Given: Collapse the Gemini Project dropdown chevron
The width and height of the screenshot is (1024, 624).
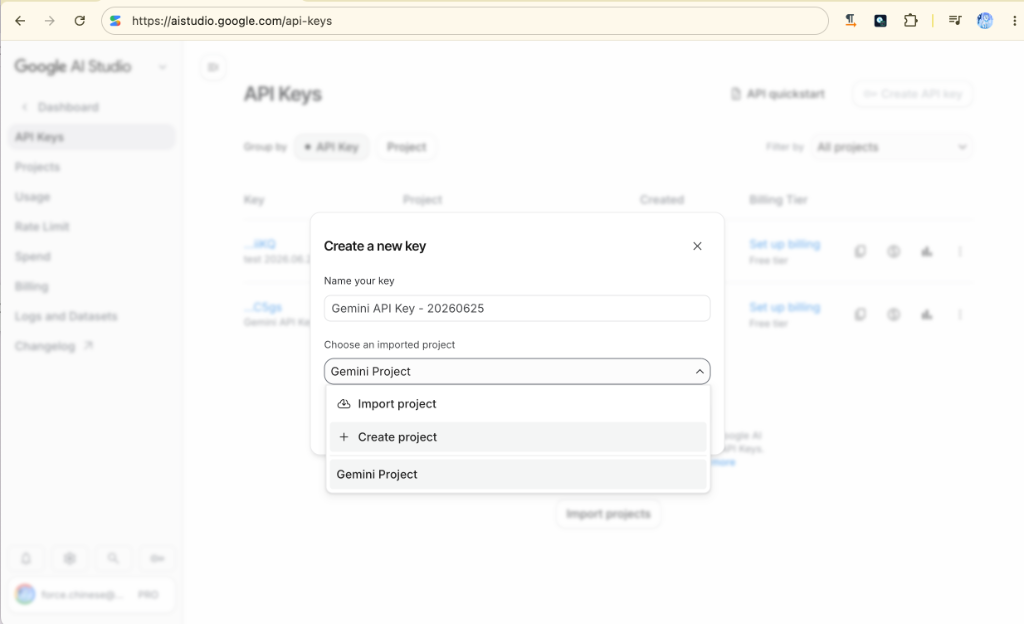Looking at the screenshot, I should tap(699, 371).
